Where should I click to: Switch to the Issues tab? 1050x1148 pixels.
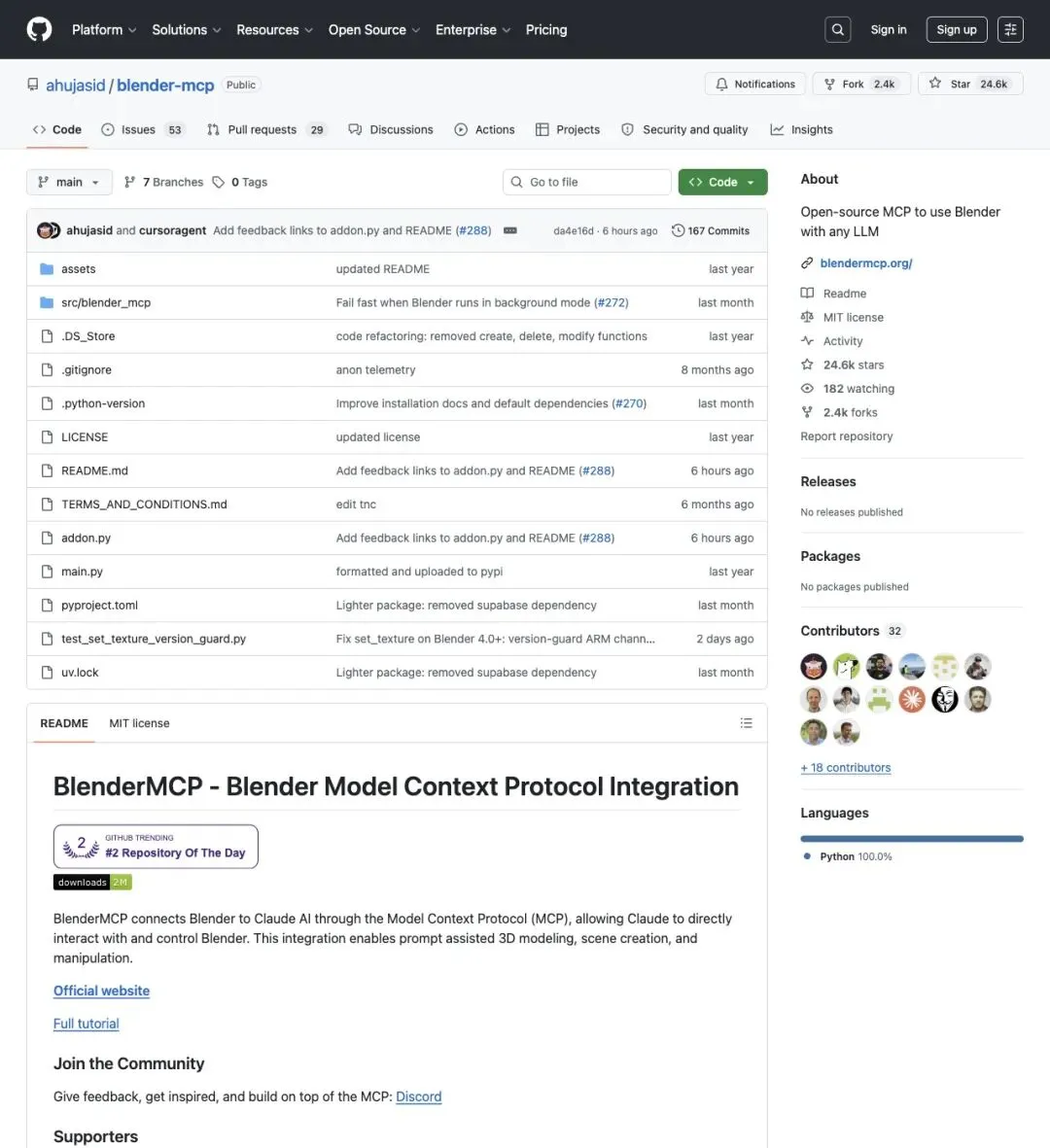tap(142, 129)
